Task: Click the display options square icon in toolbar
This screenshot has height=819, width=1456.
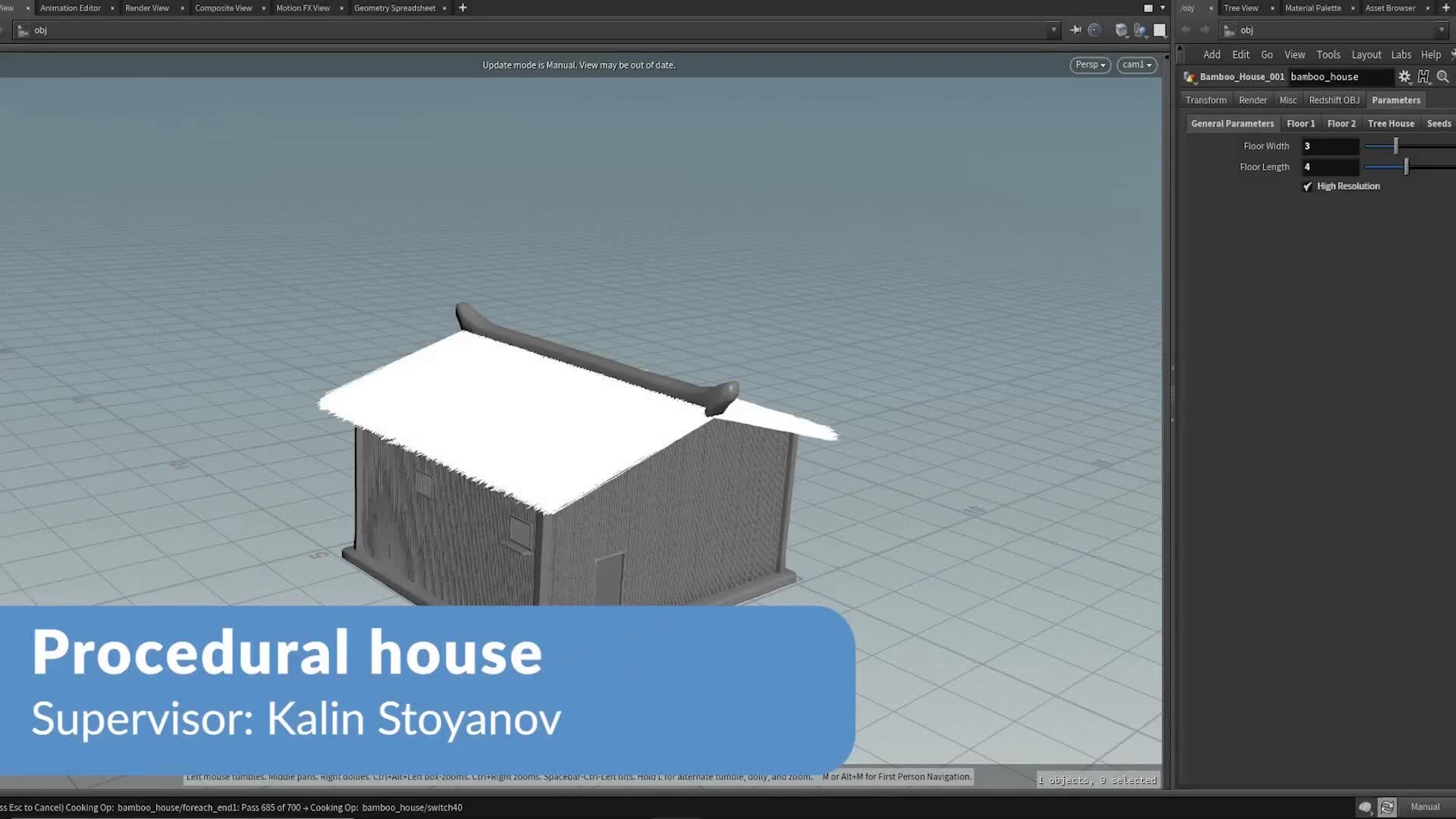Action: point(1159,30)
